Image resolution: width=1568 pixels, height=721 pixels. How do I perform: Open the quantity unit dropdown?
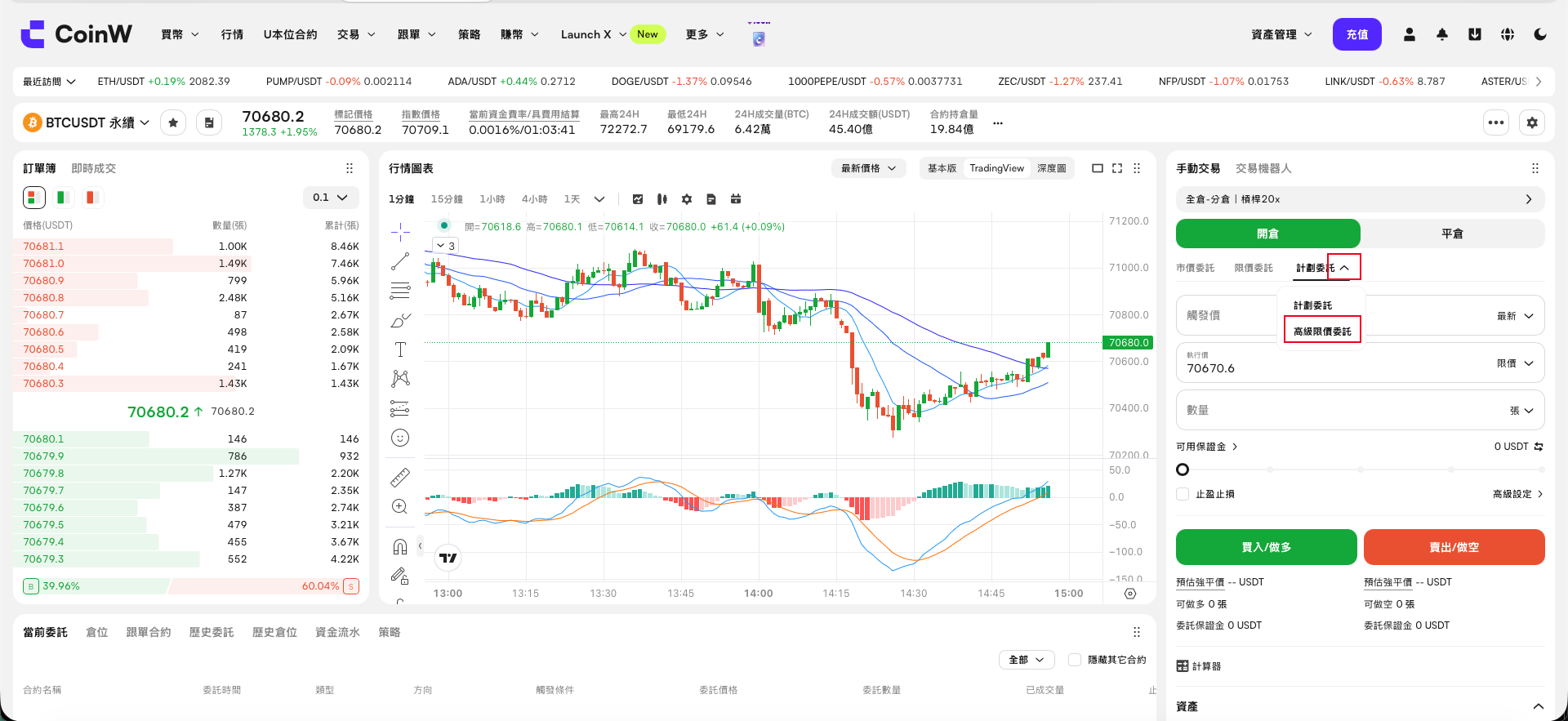[1521, 411]
